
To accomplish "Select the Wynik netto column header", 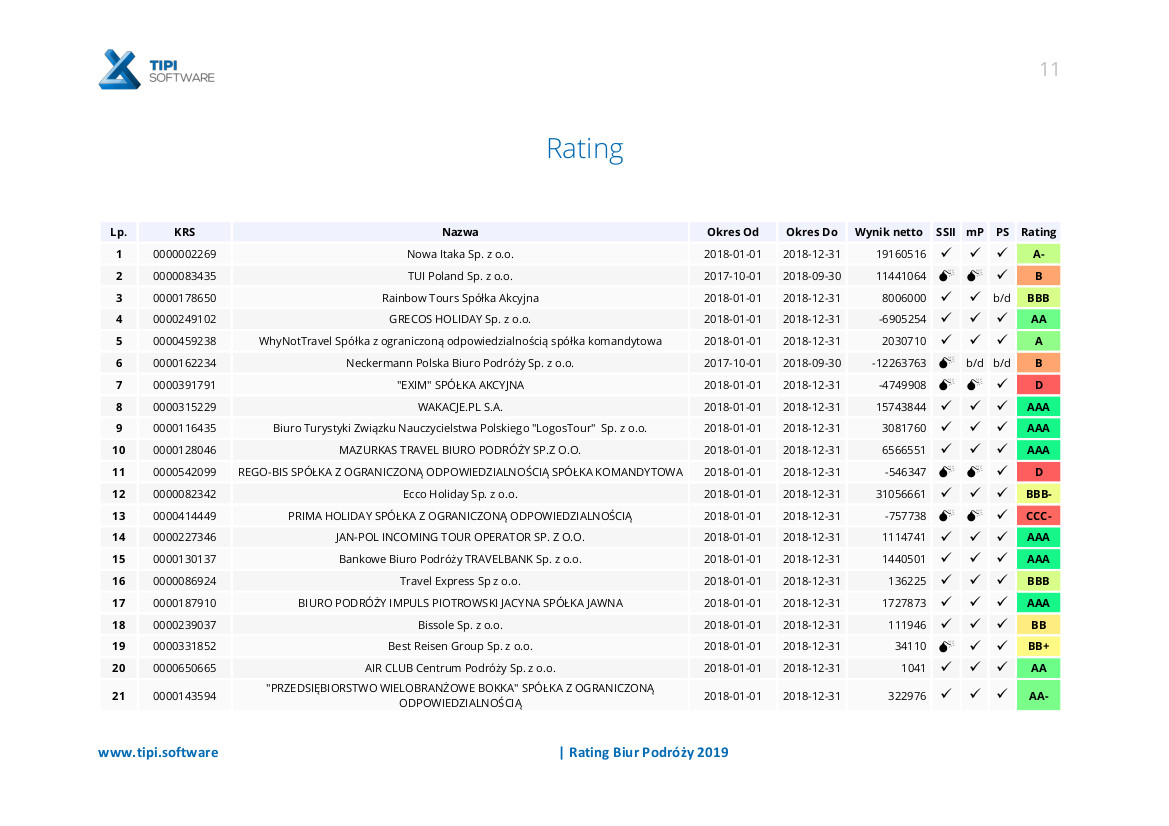I will (x=888, y=232).
